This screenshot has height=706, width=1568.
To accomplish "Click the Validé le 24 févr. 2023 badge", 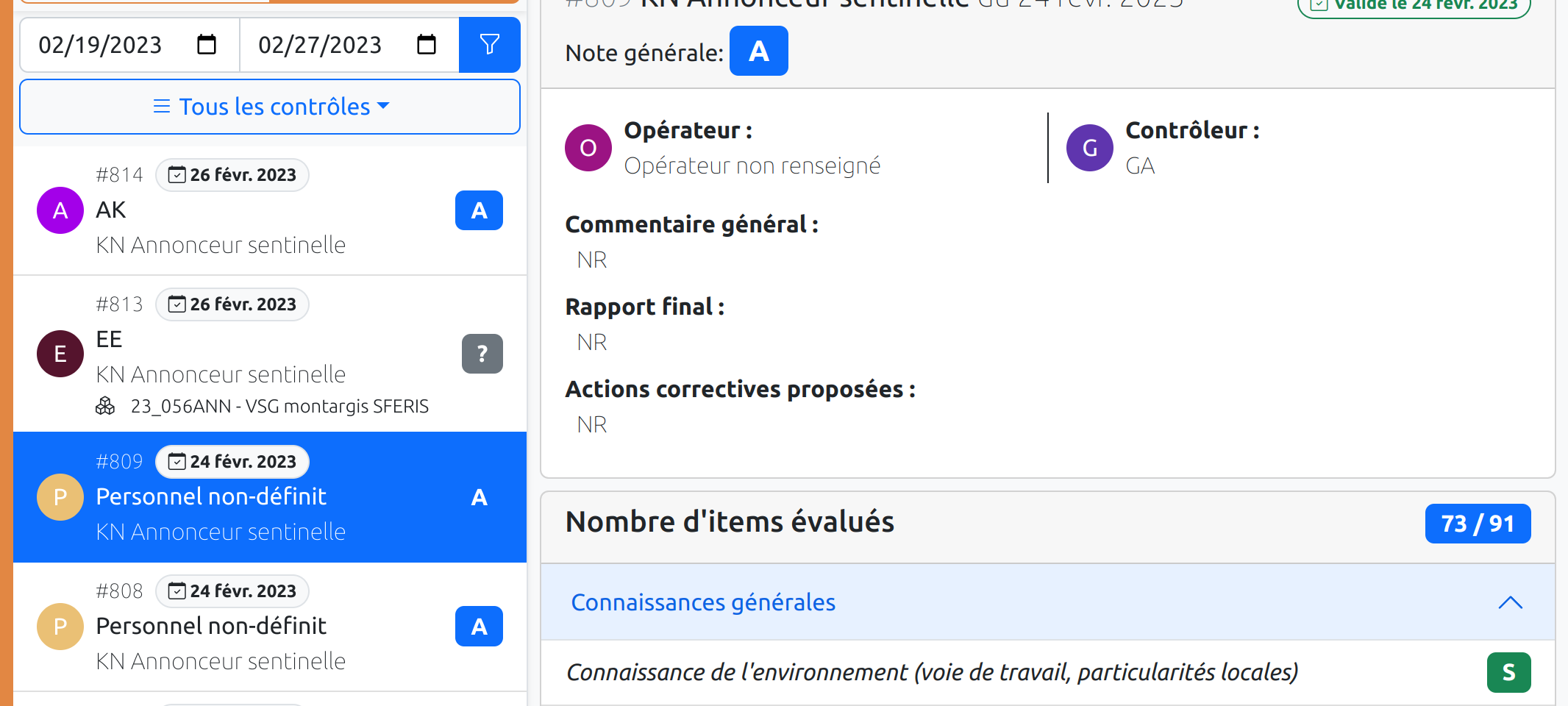I will pyautogui.click(x=1412, y=6).
